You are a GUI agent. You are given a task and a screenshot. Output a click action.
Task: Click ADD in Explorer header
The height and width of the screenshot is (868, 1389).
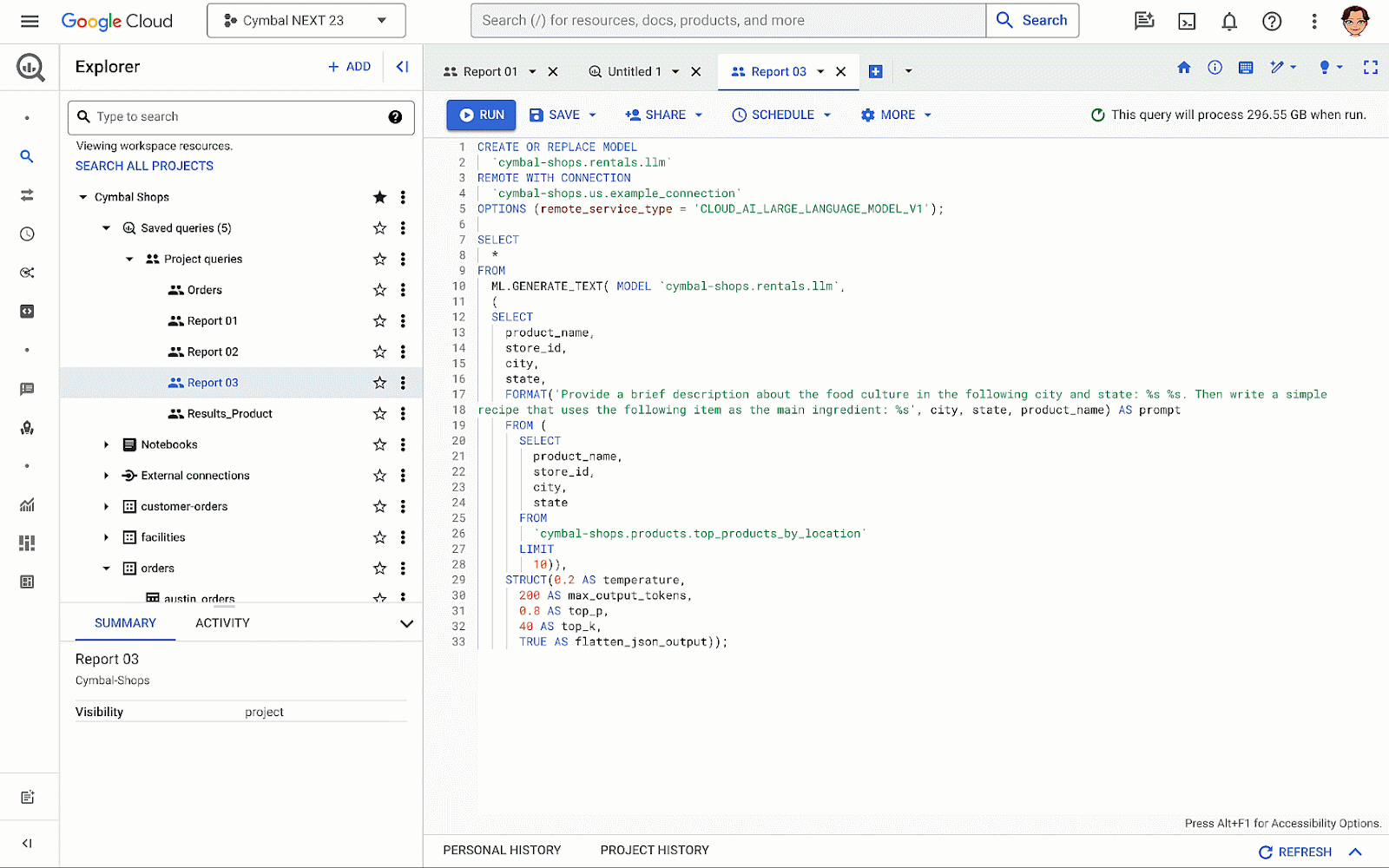(x=349, y=67)
